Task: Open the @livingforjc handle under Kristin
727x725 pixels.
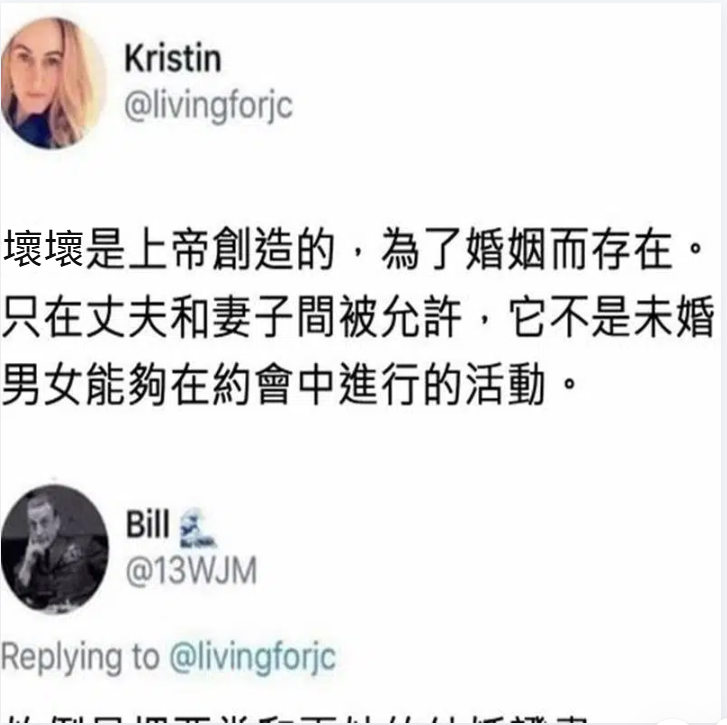Action: (209, 106)
